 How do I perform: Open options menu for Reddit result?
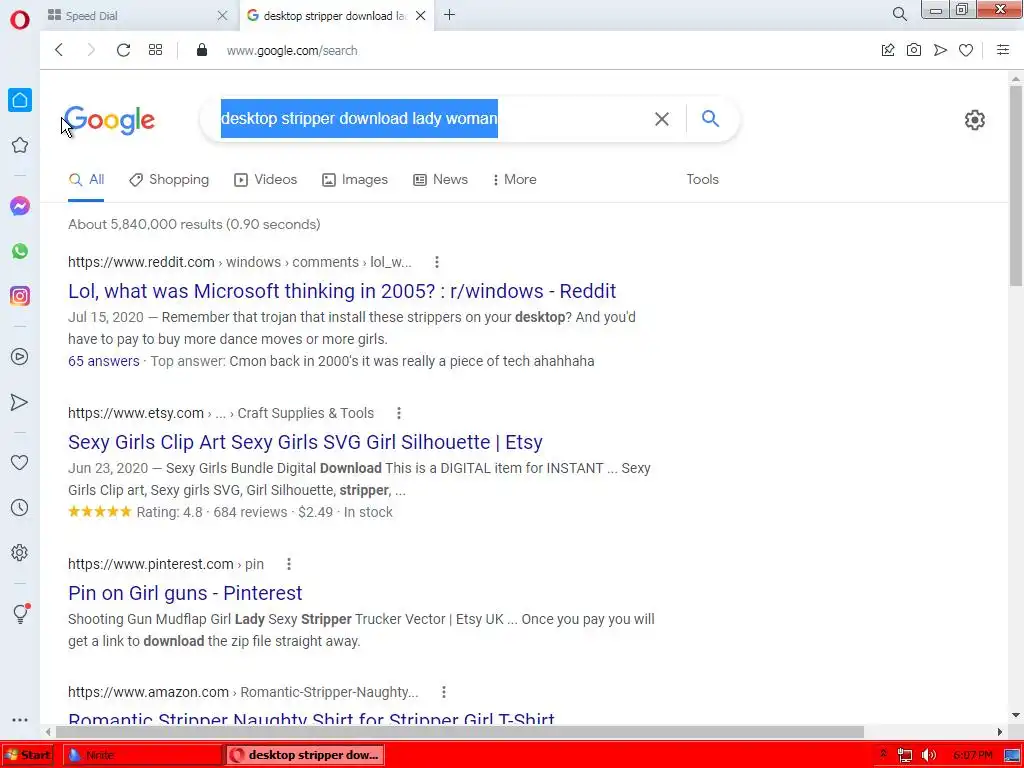[x=436, y=262]
